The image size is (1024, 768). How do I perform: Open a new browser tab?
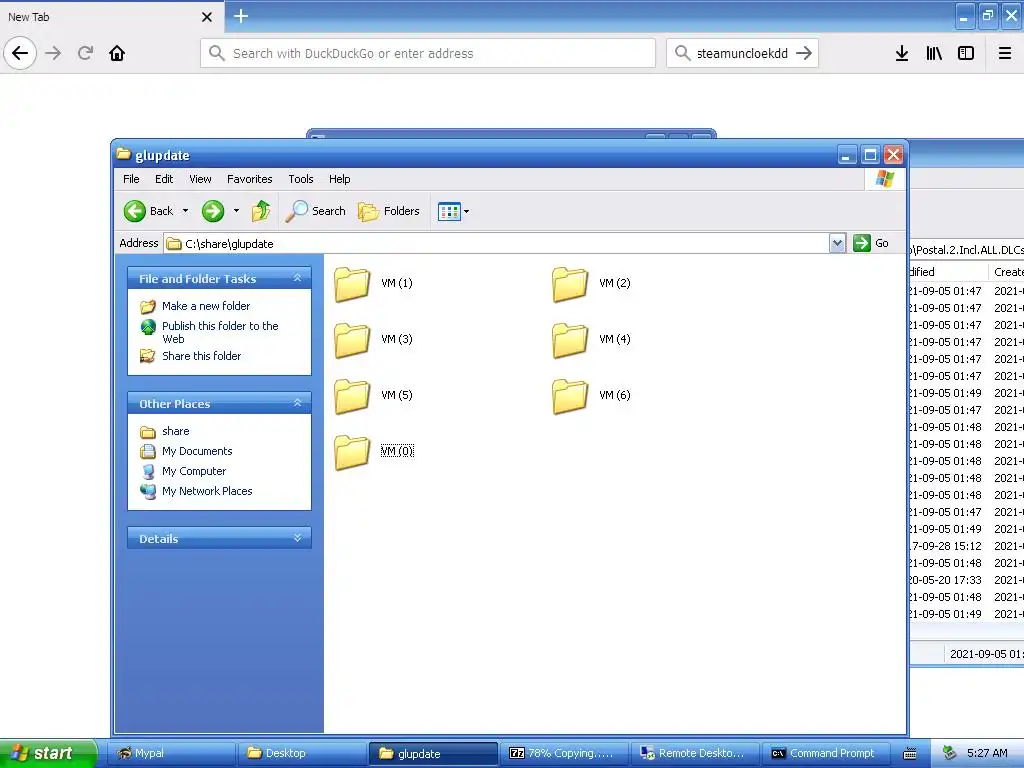pos(240,16)
